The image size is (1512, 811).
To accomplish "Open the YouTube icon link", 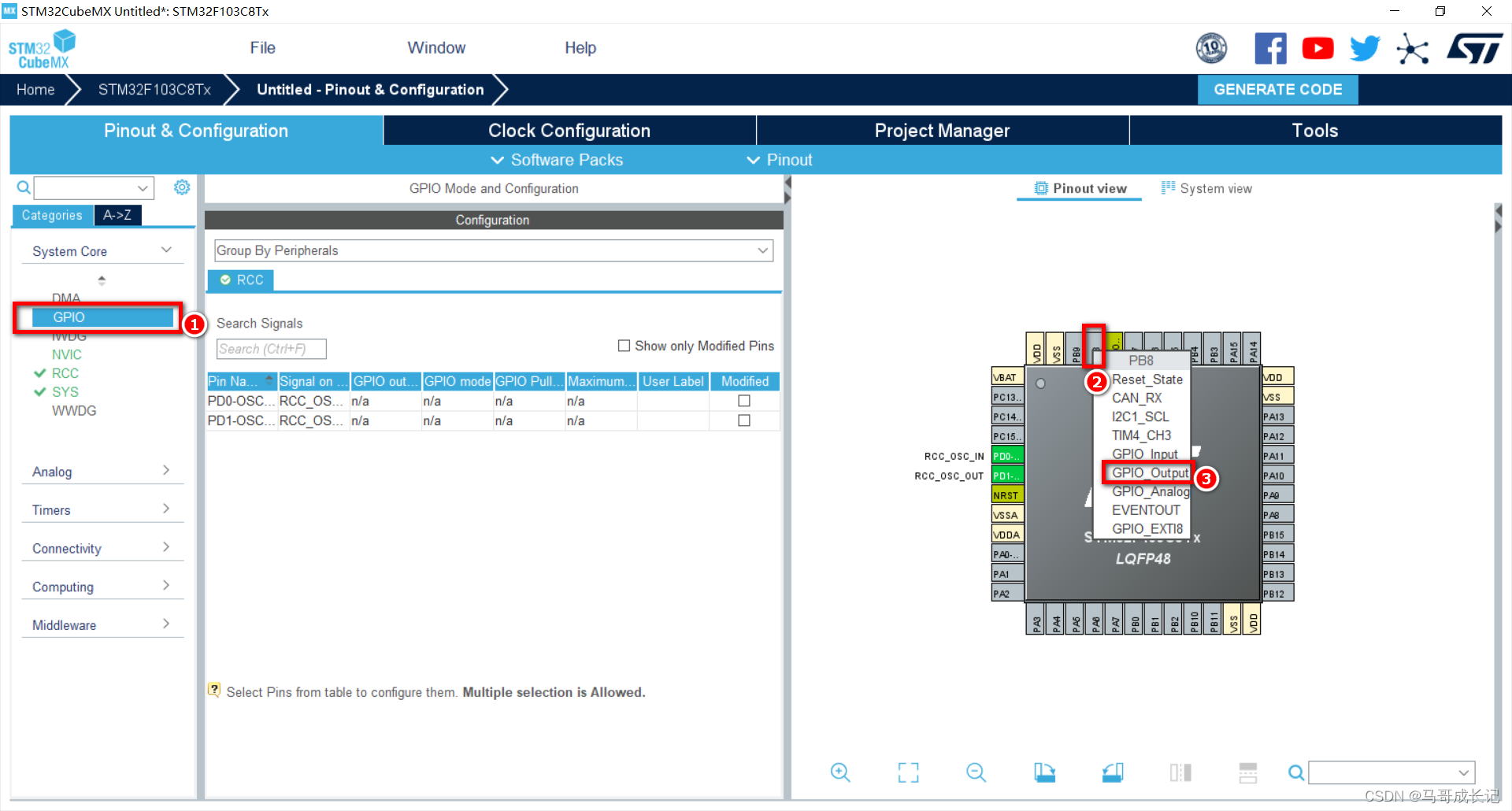I will pyautogui.click(x=1317, y=49).
